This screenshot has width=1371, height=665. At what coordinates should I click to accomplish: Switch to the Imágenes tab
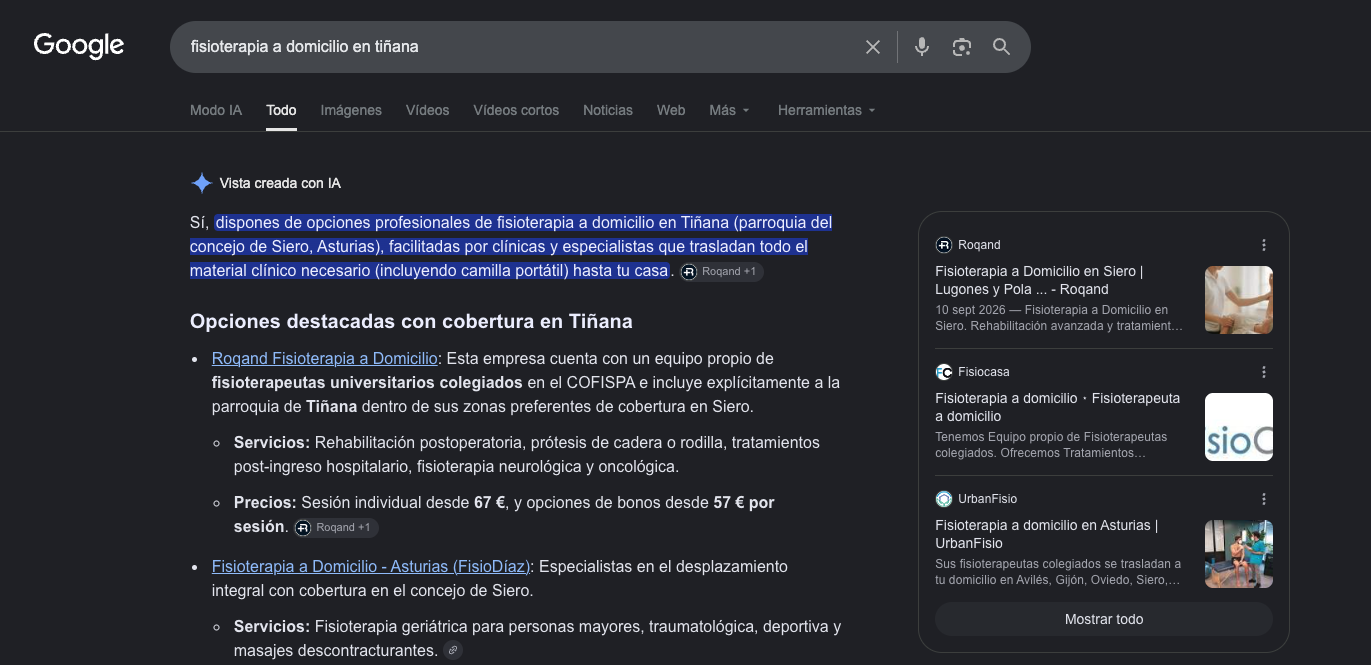(351, 110)
